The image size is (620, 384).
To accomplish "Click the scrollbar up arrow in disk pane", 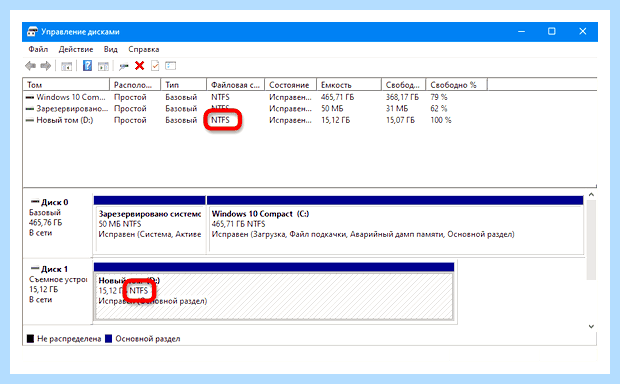I will click(x=591, y=195).
